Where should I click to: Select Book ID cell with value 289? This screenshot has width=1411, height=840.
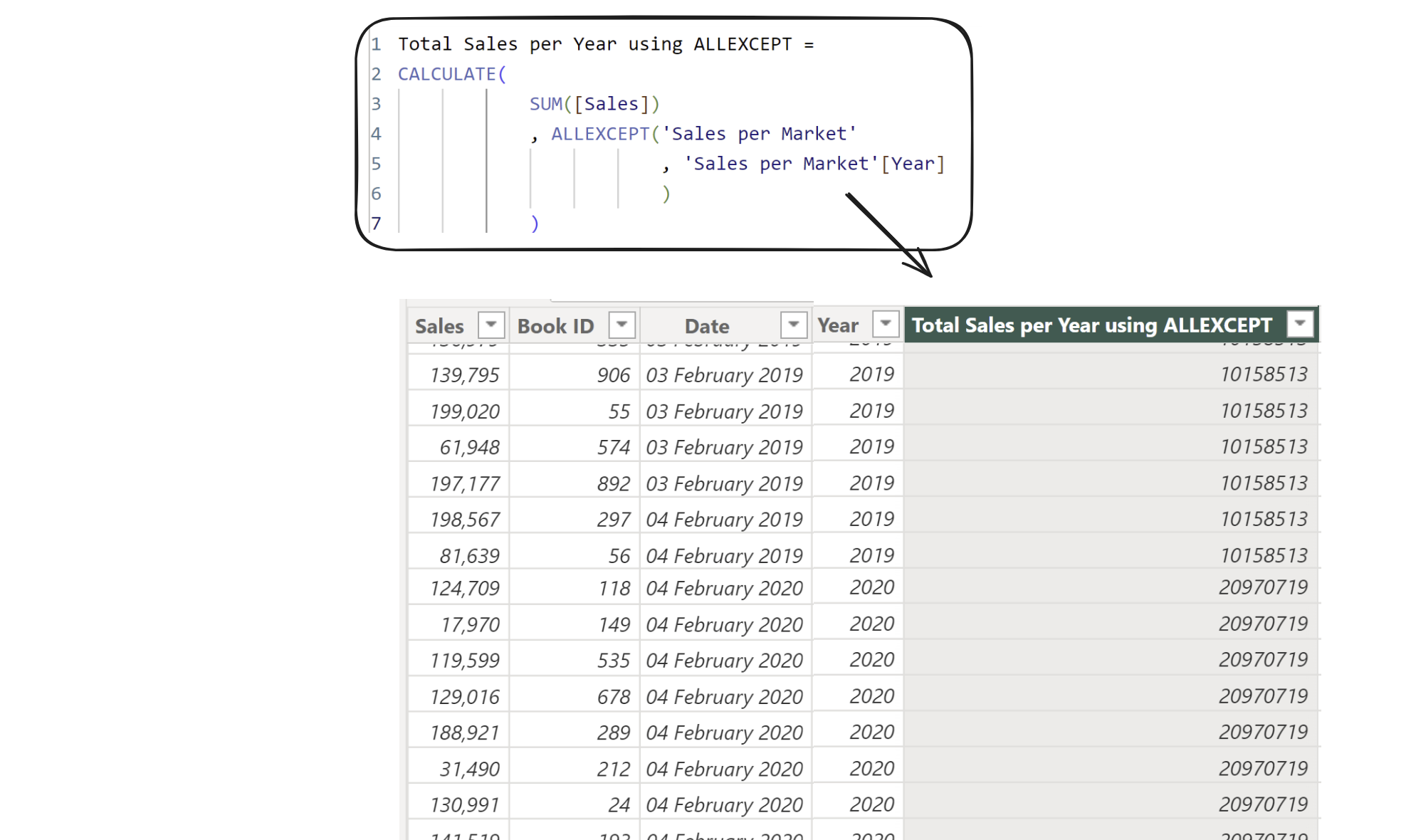613,733
